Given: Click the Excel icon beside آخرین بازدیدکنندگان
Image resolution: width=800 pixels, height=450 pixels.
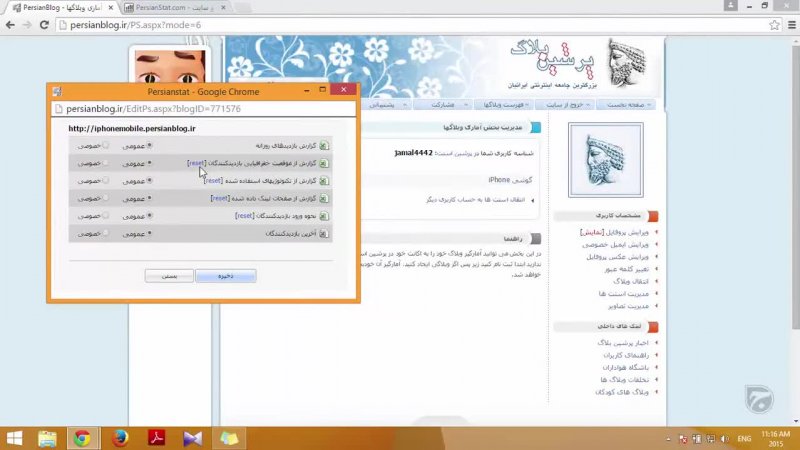Looking at the screenshot, I should click(x=324, y=233).
